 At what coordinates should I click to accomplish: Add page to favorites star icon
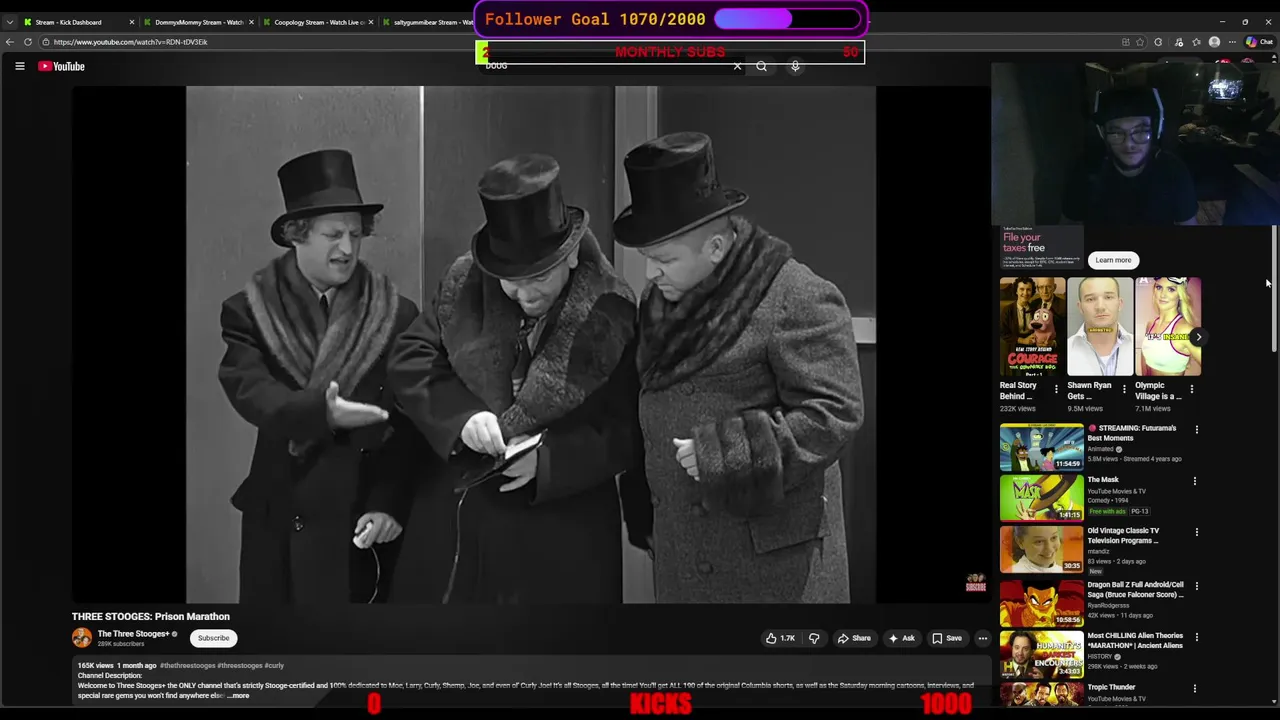[x=1140, y=42]
